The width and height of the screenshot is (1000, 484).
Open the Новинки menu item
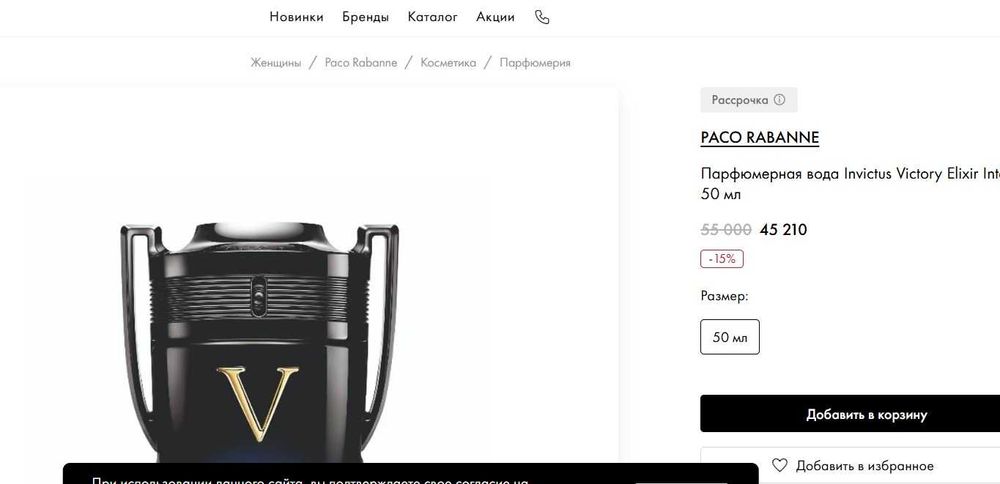pos(296,17)
